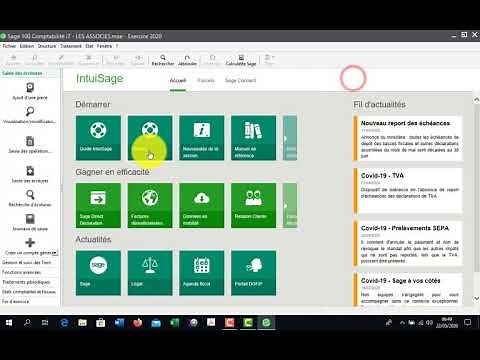Click the Atteindre toolbar button
This screenshot has height=360, width=480.
(187, 60)
